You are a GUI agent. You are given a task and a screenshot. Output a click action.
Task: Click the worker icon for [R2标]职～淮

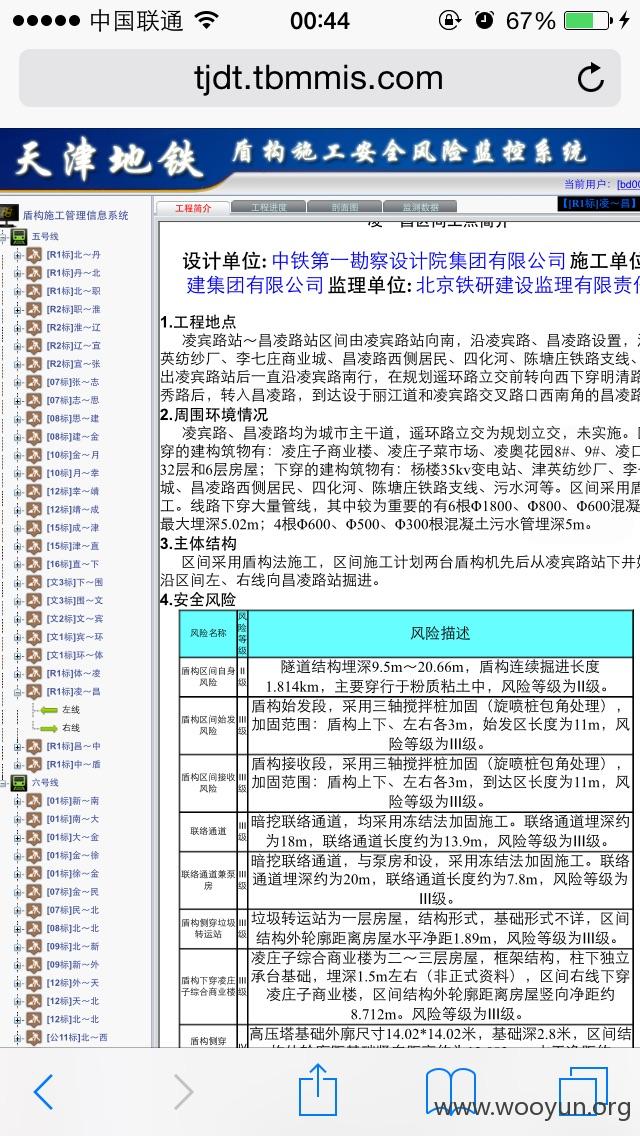[34, 309]
